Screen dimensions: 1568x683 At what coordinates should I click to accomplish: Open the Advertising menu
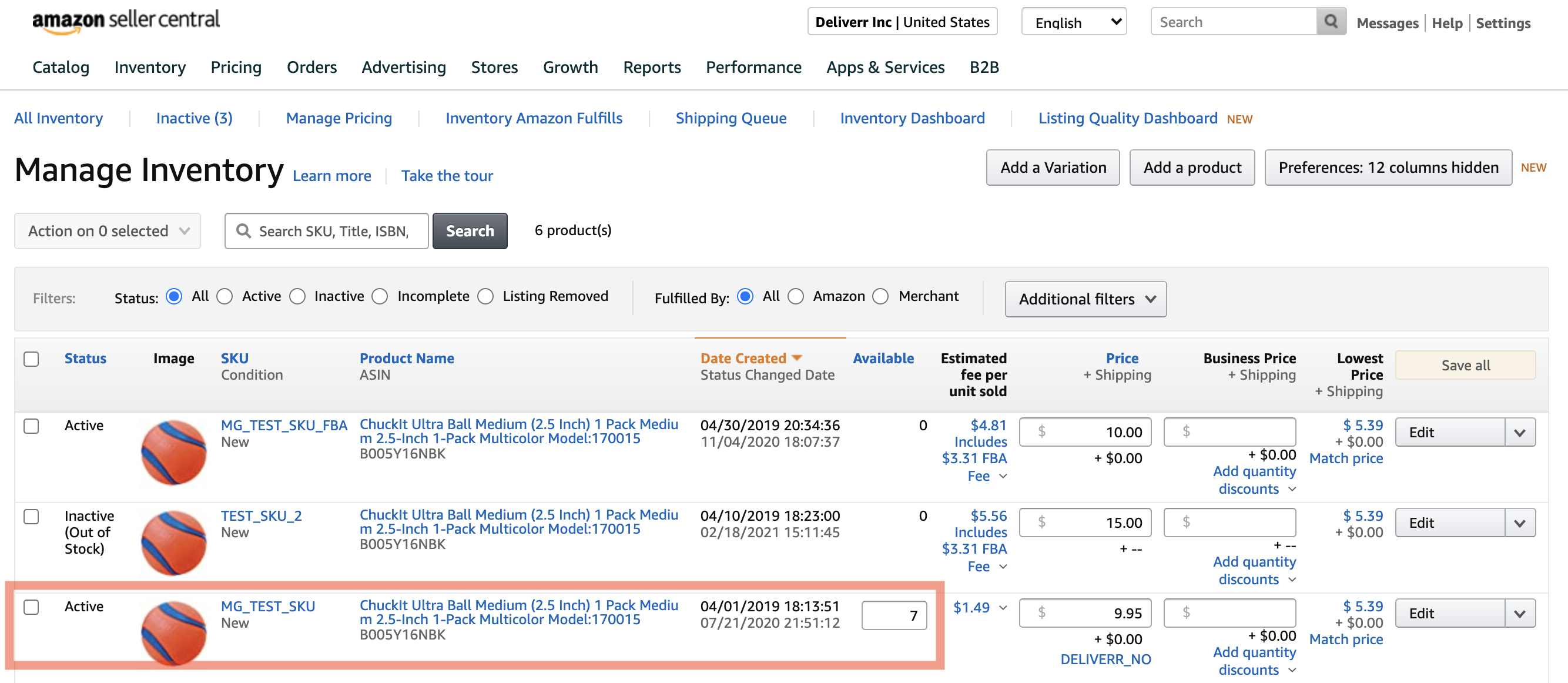pos(404,67)
